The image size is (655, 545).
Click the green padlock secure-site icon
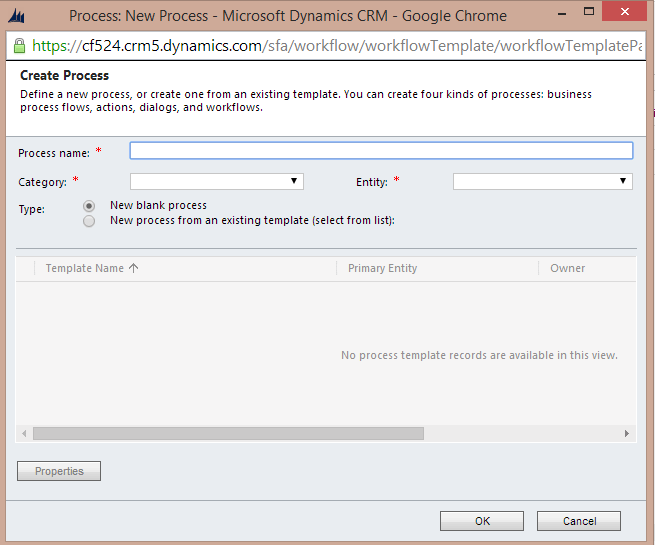click(x=19, y=46)
